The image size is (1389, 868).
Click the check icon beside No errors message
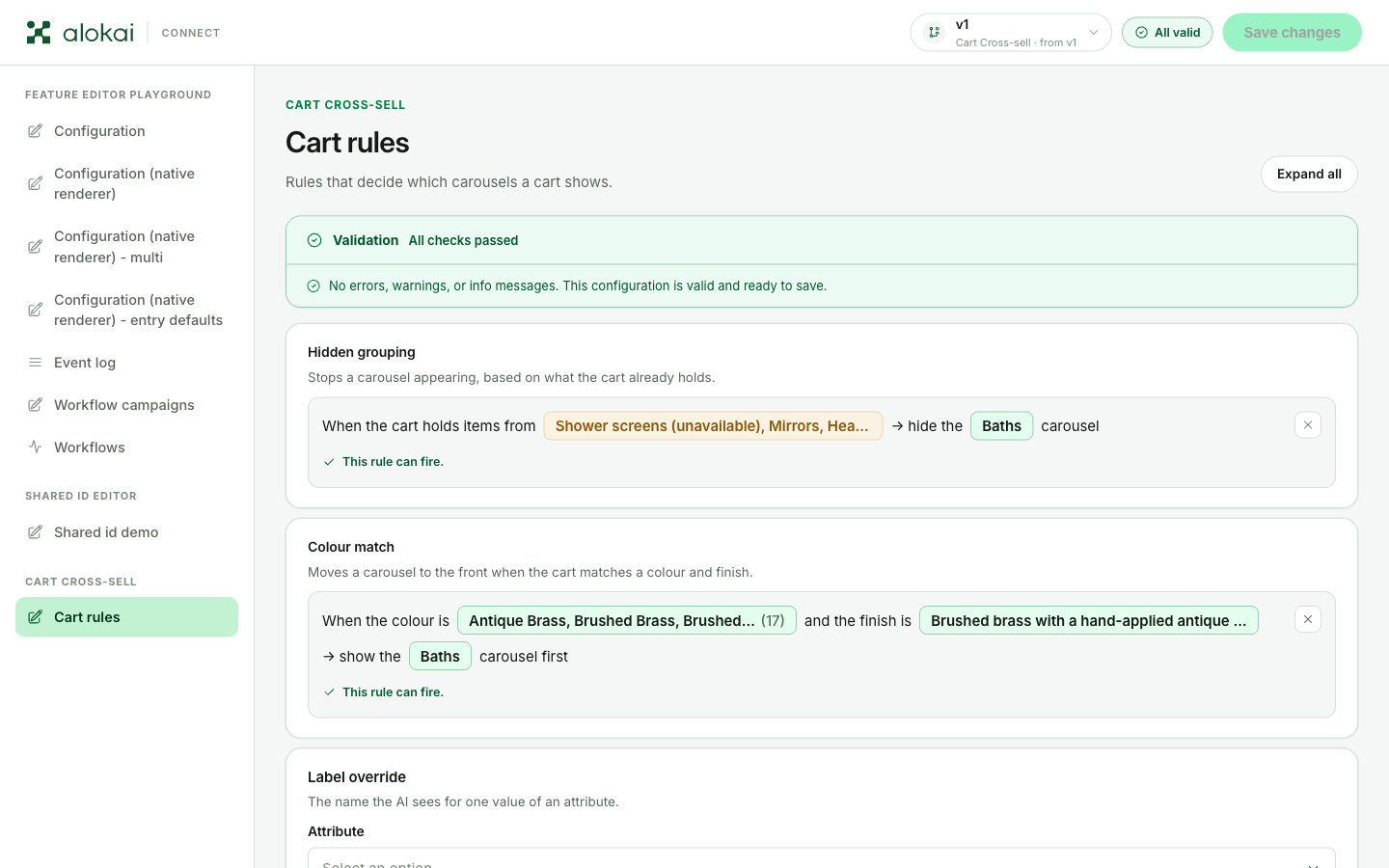[x=313, y=285]
